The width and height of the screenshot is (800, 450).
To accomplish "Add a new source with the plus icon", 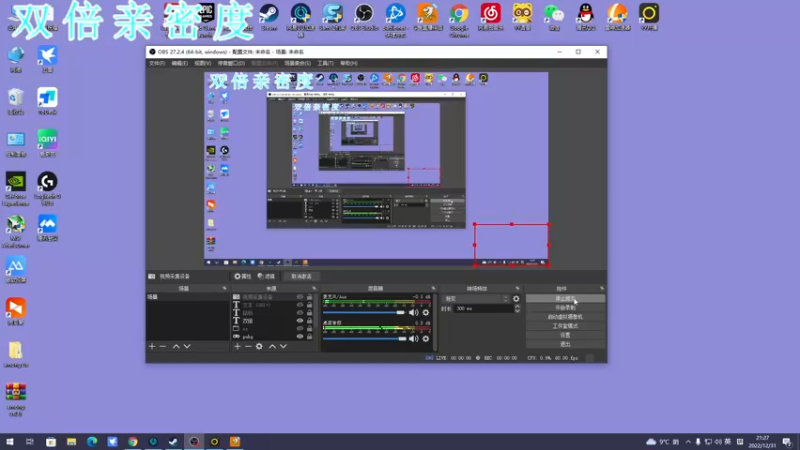I will tap(237, 346).
